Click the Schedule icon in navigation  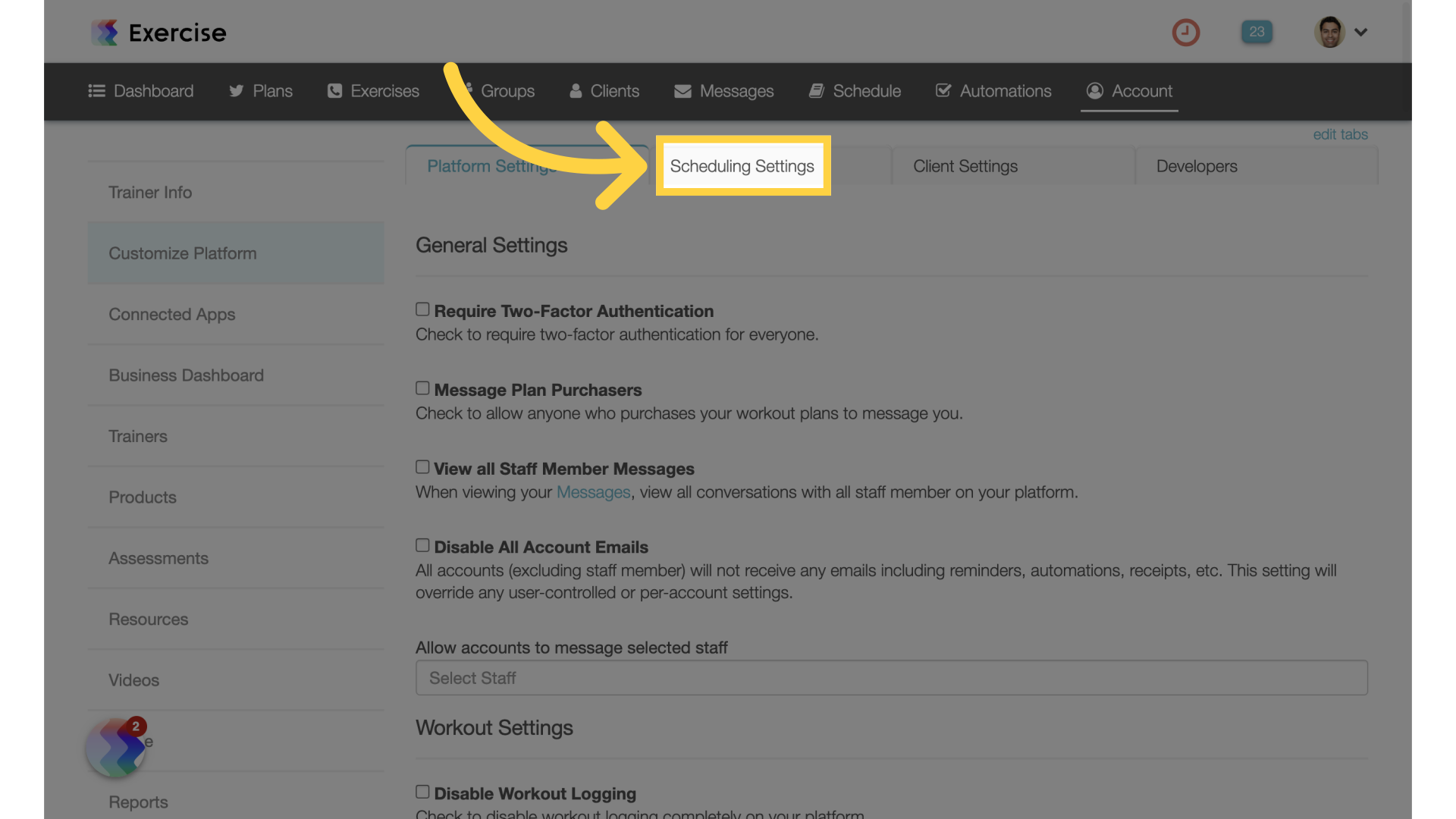click(x=816, y=91)
